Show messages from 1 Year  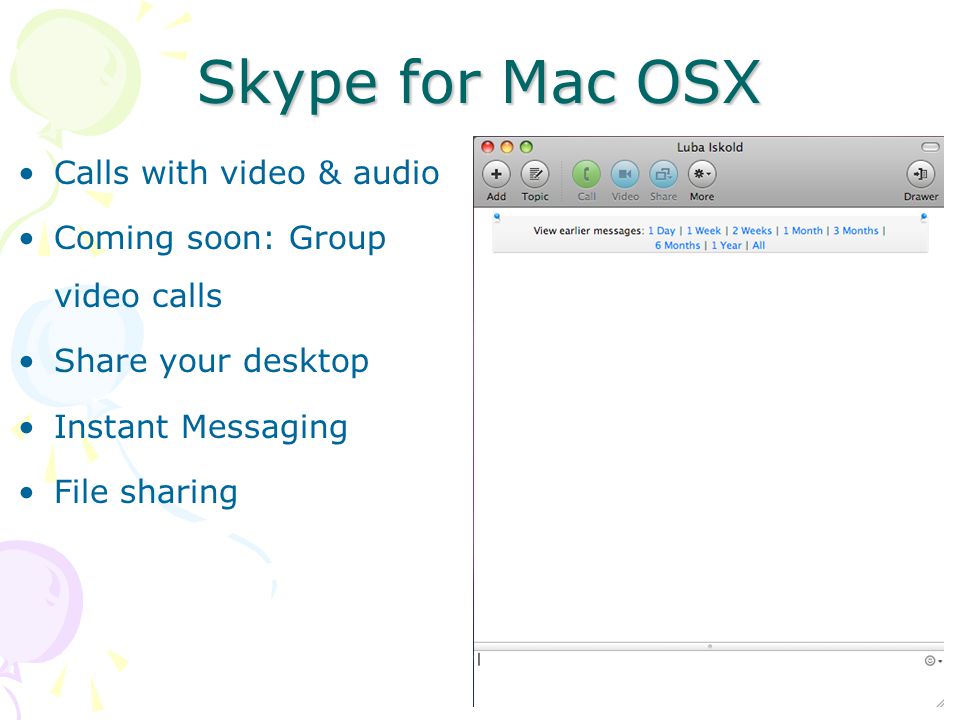click(x=726, y=246)
